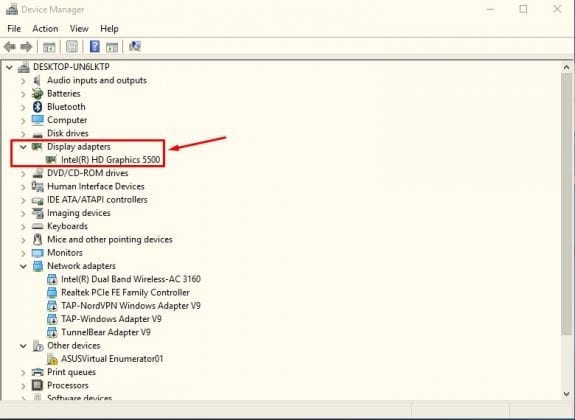The width and height of the screenshot is (575, 420).
Task: Click the Processors chip icon
Action: pyautogui.click(x=37, y=385)
